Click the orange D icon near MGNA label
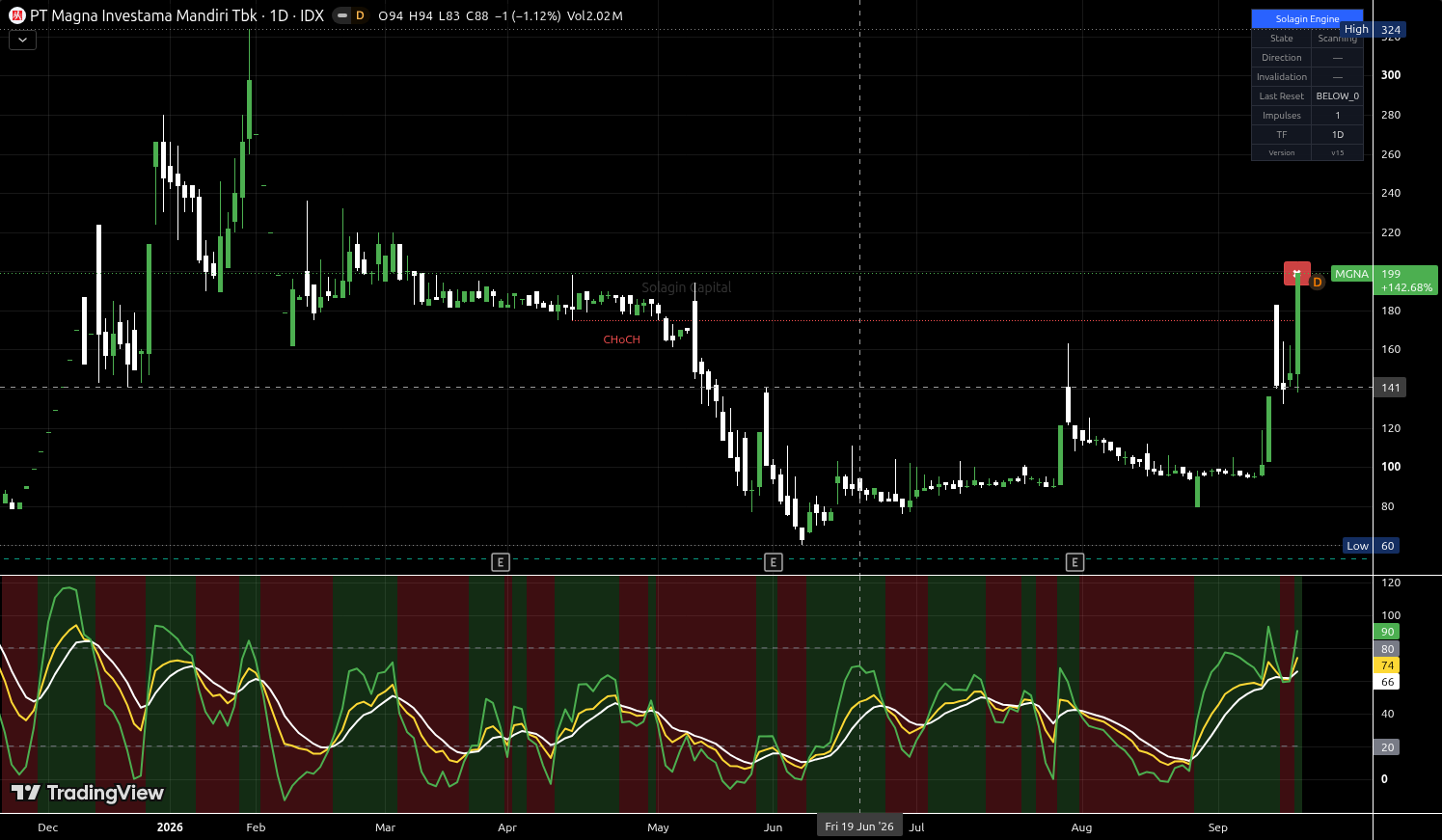This screenshot has height=840, width=1442. click(x=1318, y=283)
